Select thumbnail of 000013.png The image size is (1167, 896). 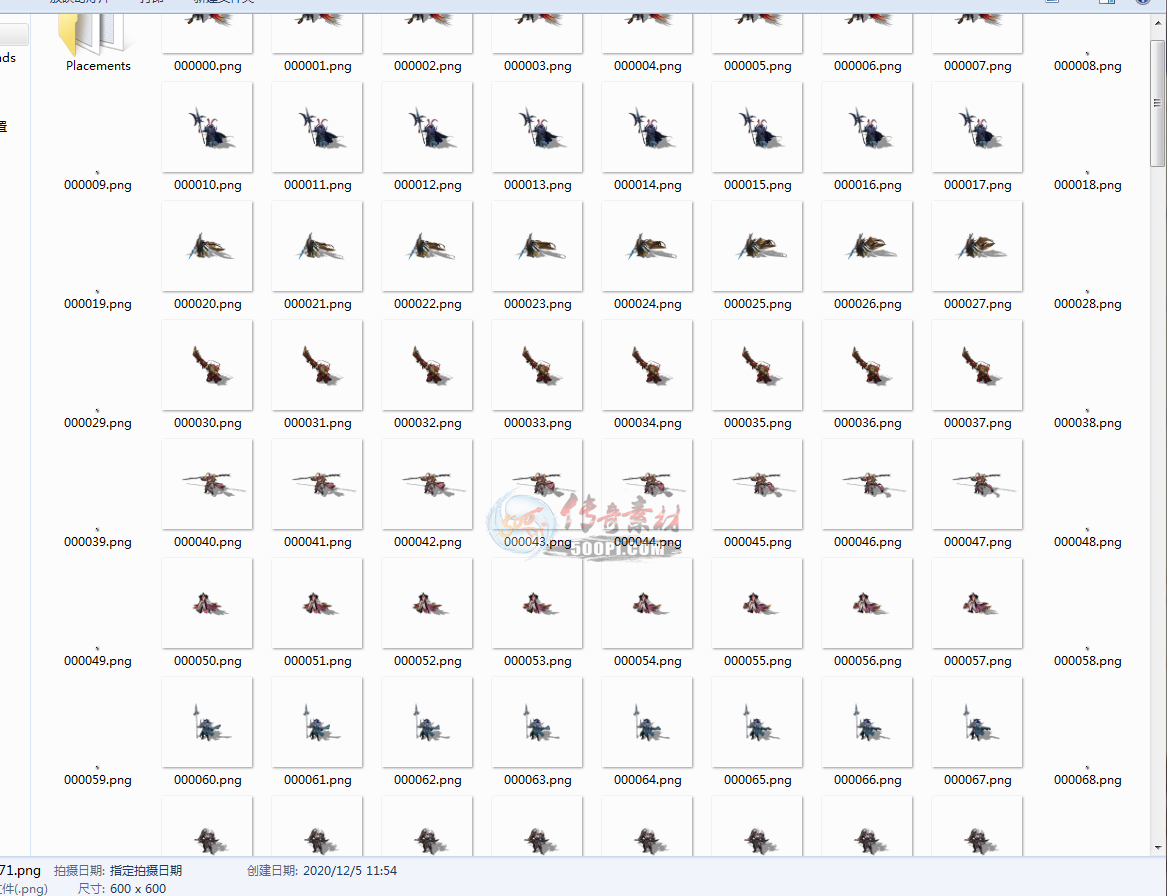537,127
